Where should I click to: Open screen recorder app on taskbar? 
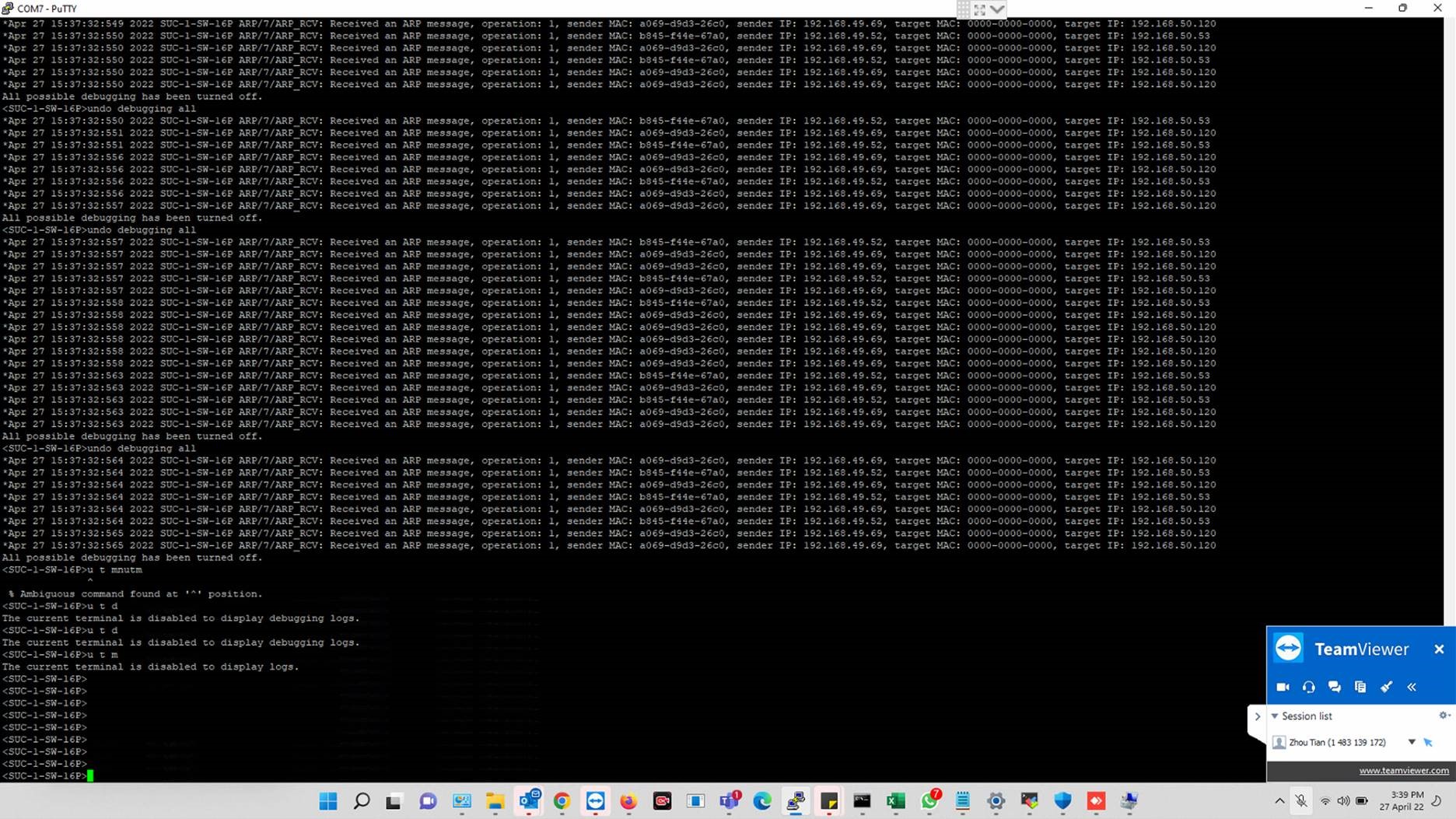pyautogui.click(x=663, y=801)
